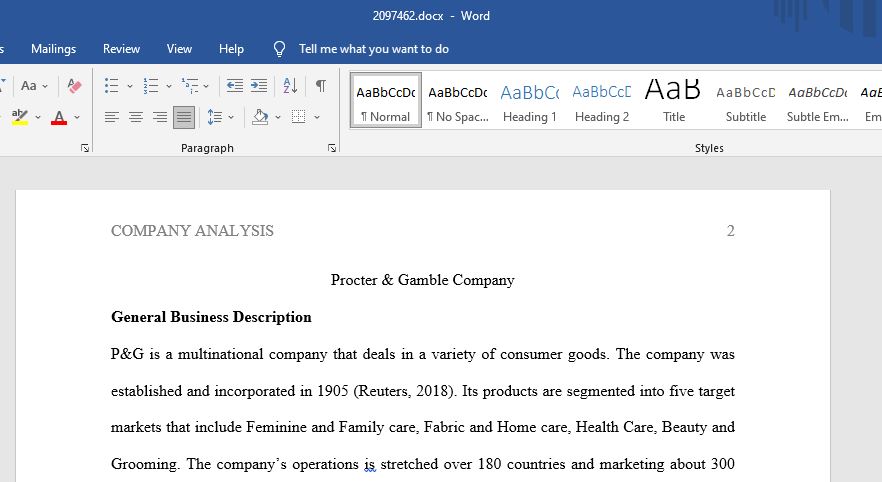
Task: Click the Tell me lightbulb icon
Action: (x=280, y=49)
